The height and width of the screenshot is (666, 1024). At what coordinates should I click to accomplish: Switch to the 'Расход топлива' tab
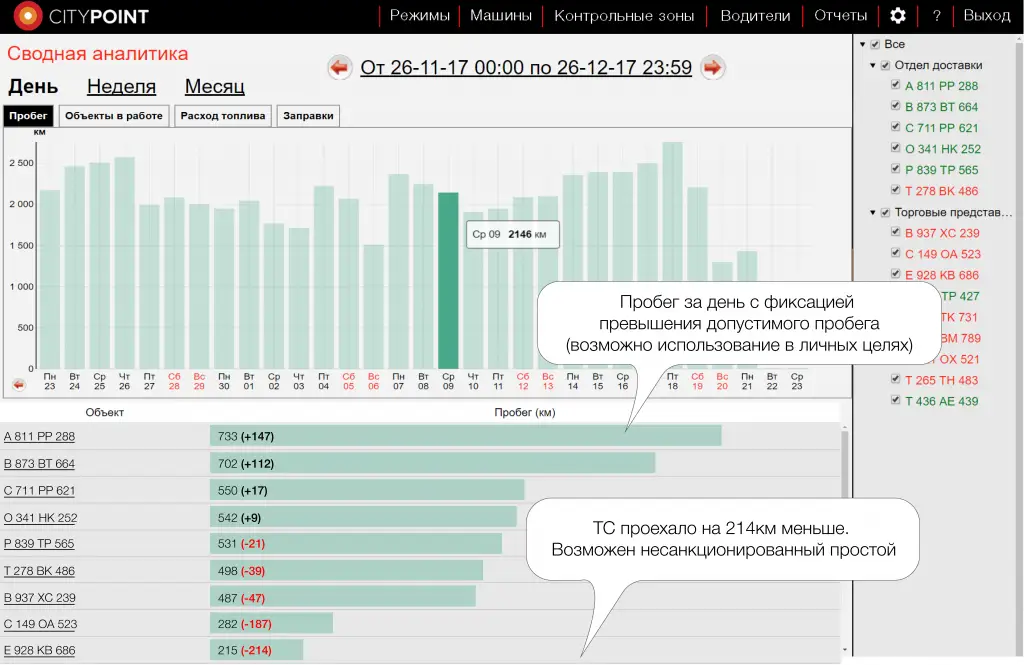tap(223, 116)
